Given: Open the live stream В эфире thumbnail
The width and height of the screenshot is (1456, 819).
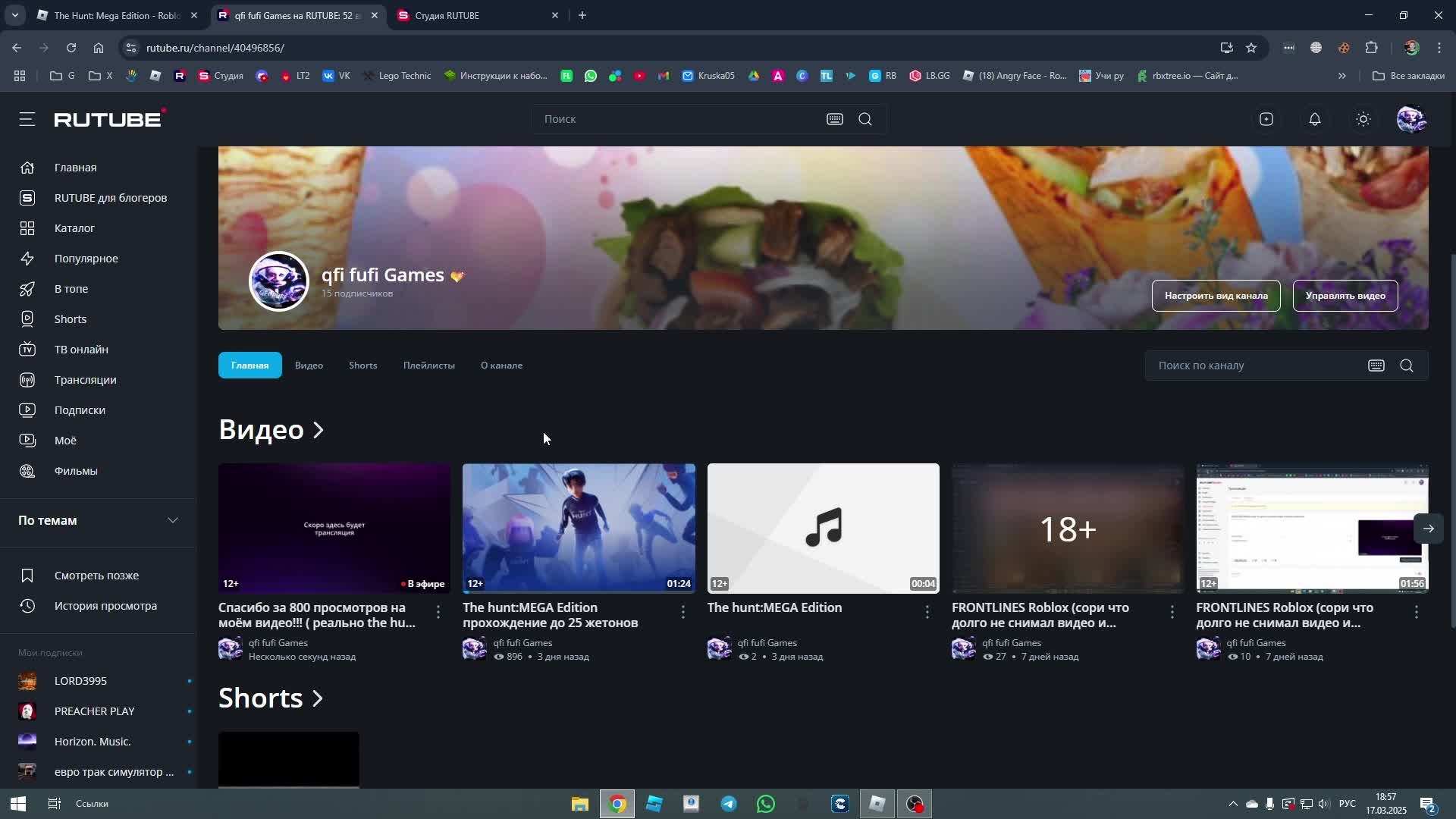Looking at the screenshot, I should tap(334, 529).
